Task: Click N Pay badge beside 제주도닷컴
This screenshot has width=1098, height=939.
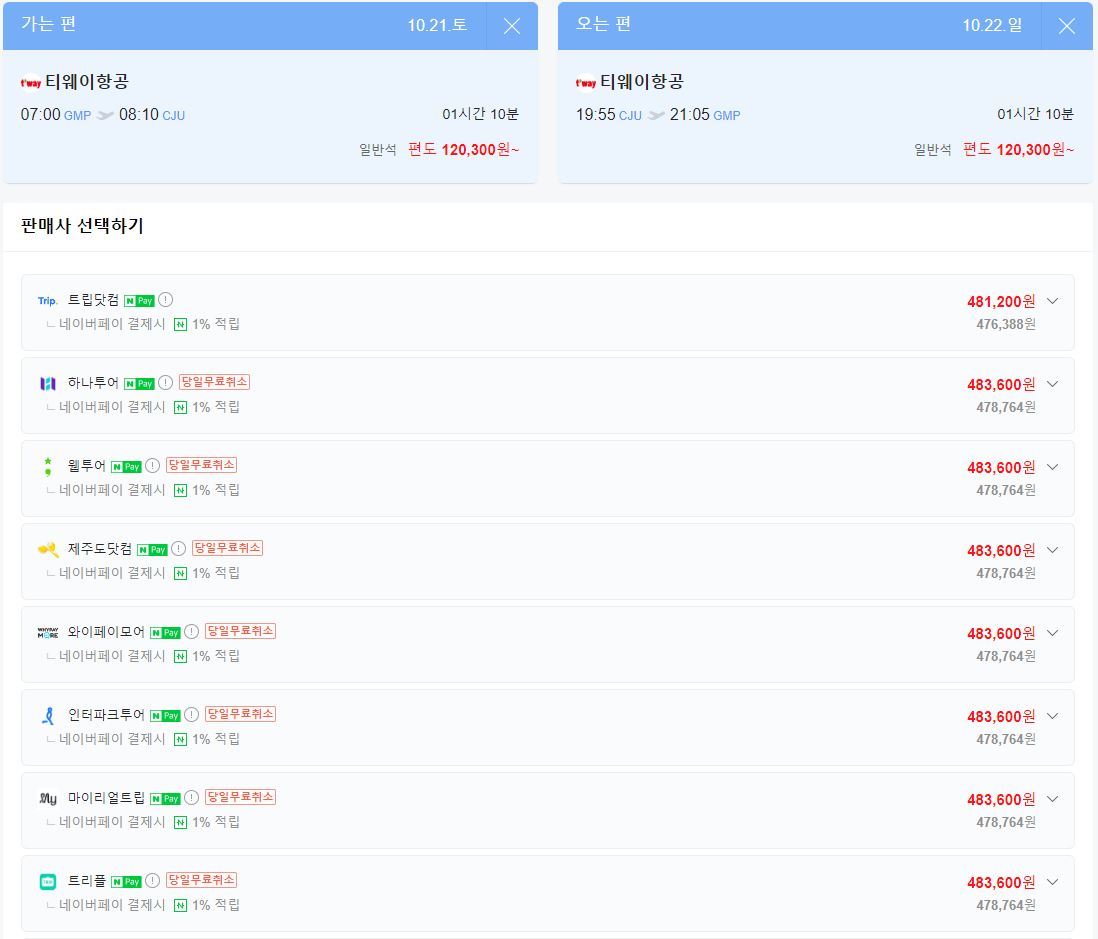Action: coord(152,550)
